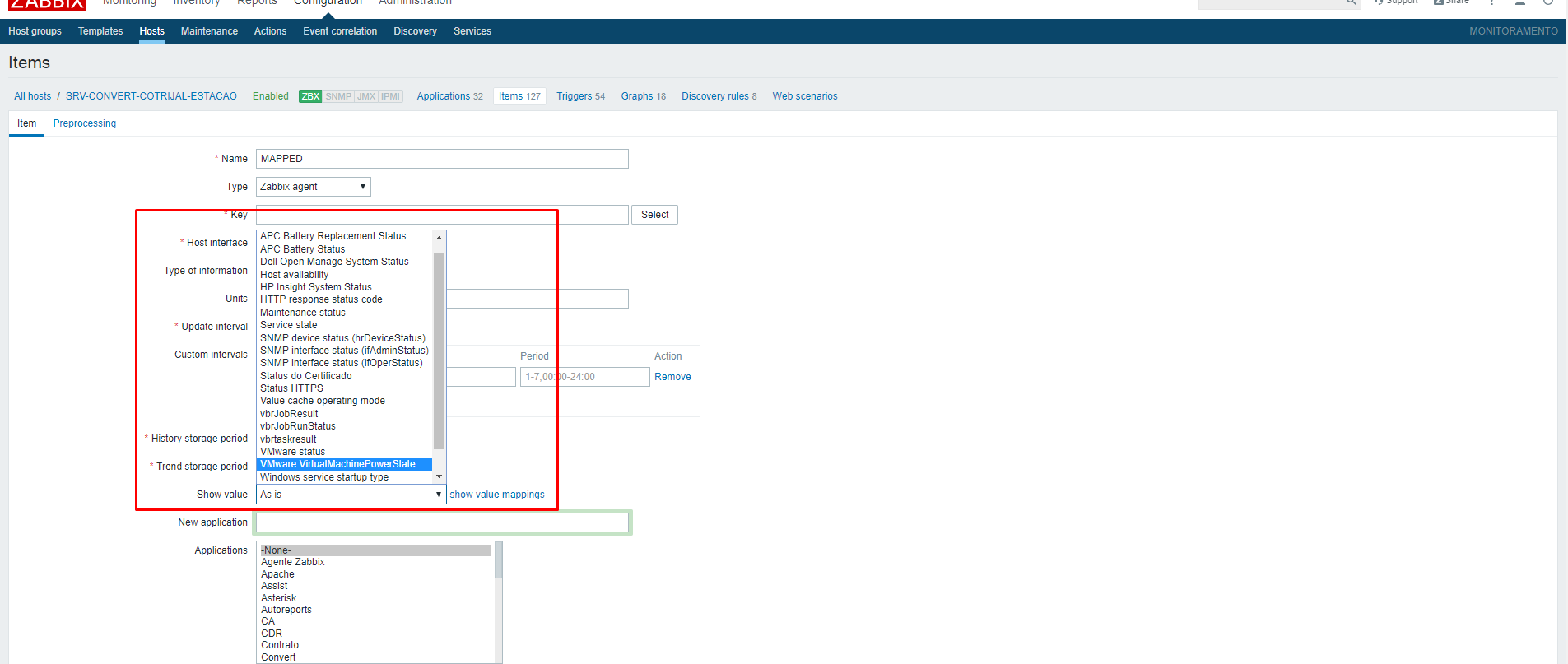Click the JMX availability badge

pos(366,96)
